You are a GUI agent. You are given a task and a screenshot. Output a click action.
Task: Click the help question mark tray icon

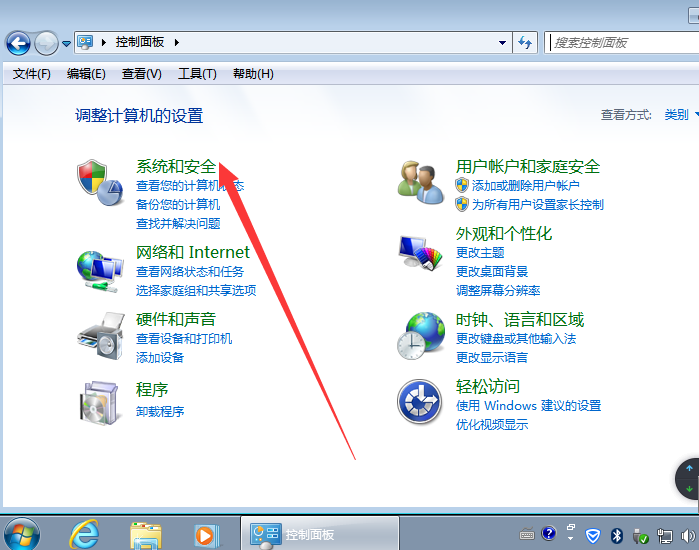[549, 533]
